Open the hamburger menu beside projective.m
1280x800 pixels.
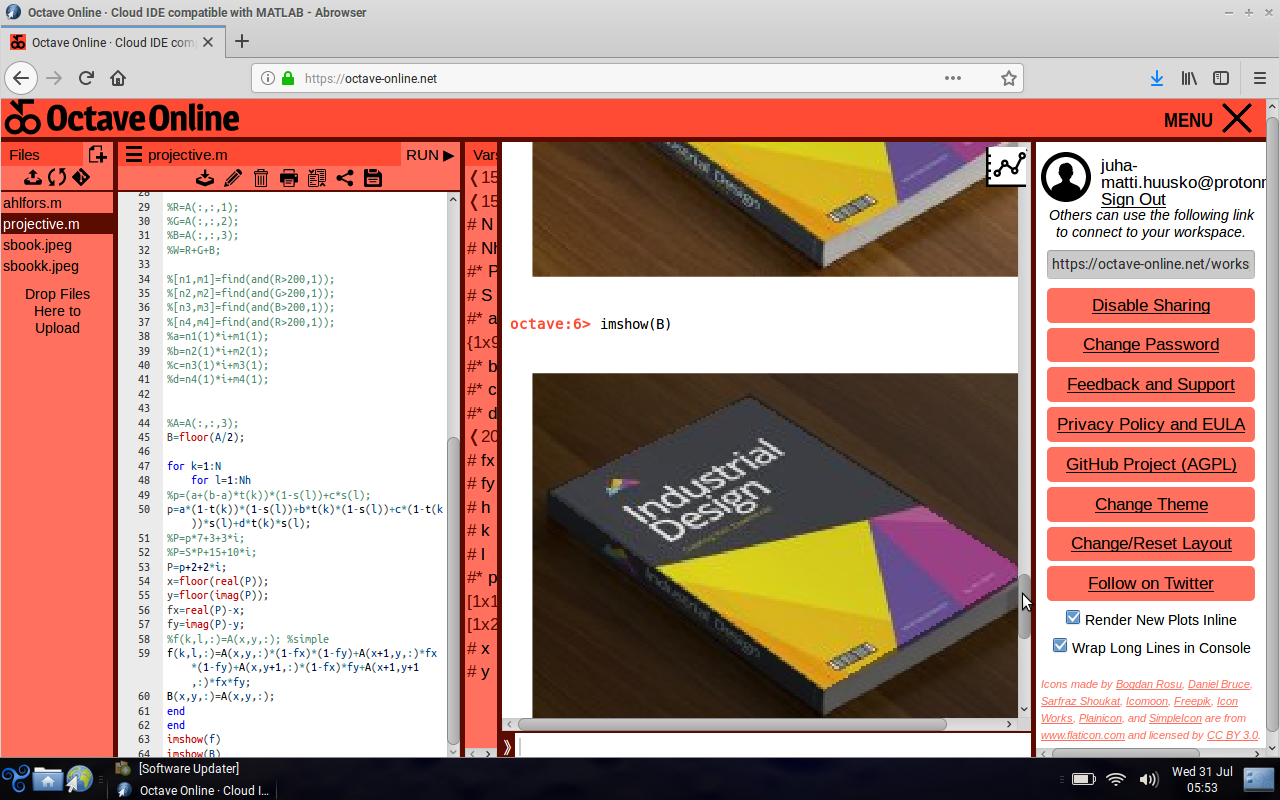pos(133,154)
